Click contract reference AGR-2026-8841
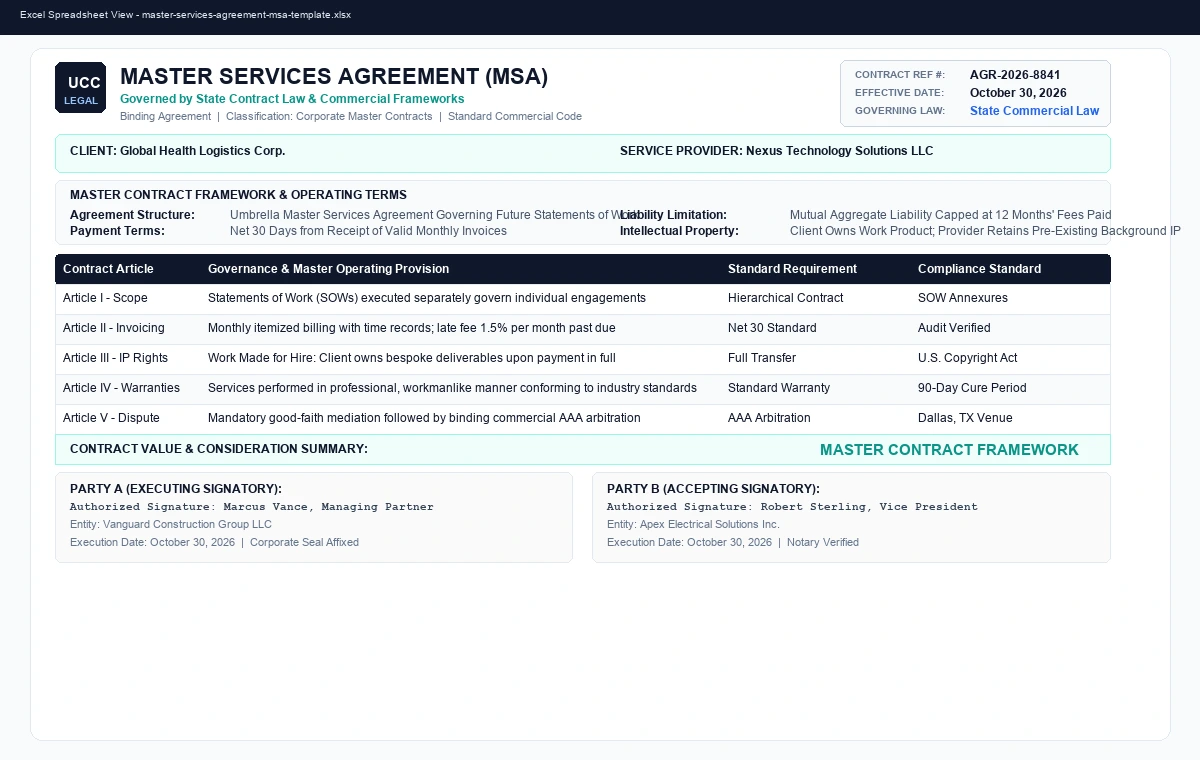Viewport: 1200px width, 760px height. pyautogui.click(x=1015, y=75)
